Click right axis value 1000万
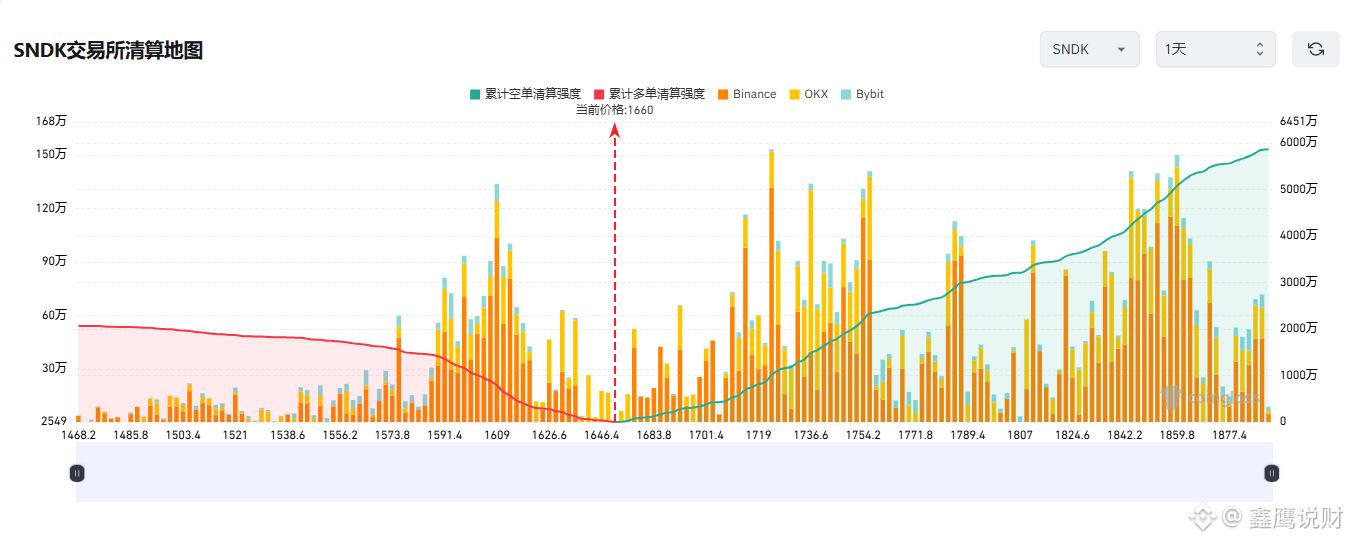Viewport: 1351px width, 543px height. point(1299,375)
